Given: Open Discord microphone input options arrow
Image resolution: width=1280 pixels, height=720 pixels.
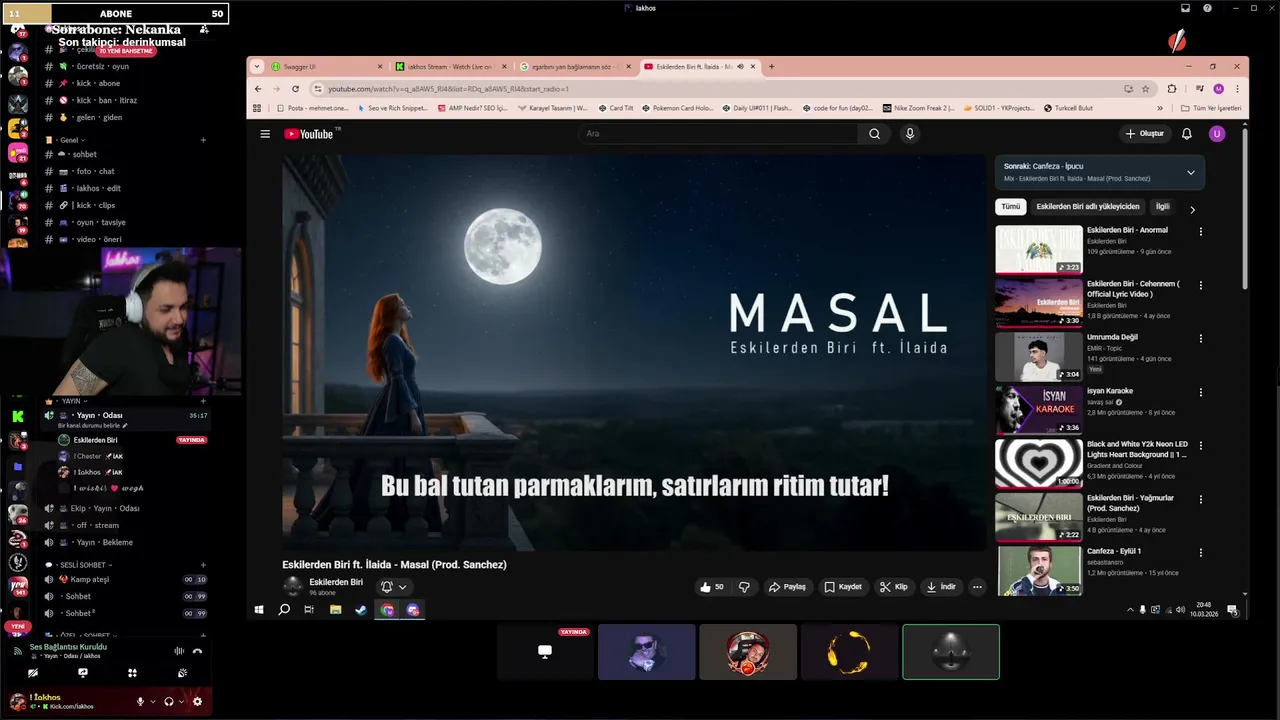Looking at the screenshot, I should pos(152,702).
